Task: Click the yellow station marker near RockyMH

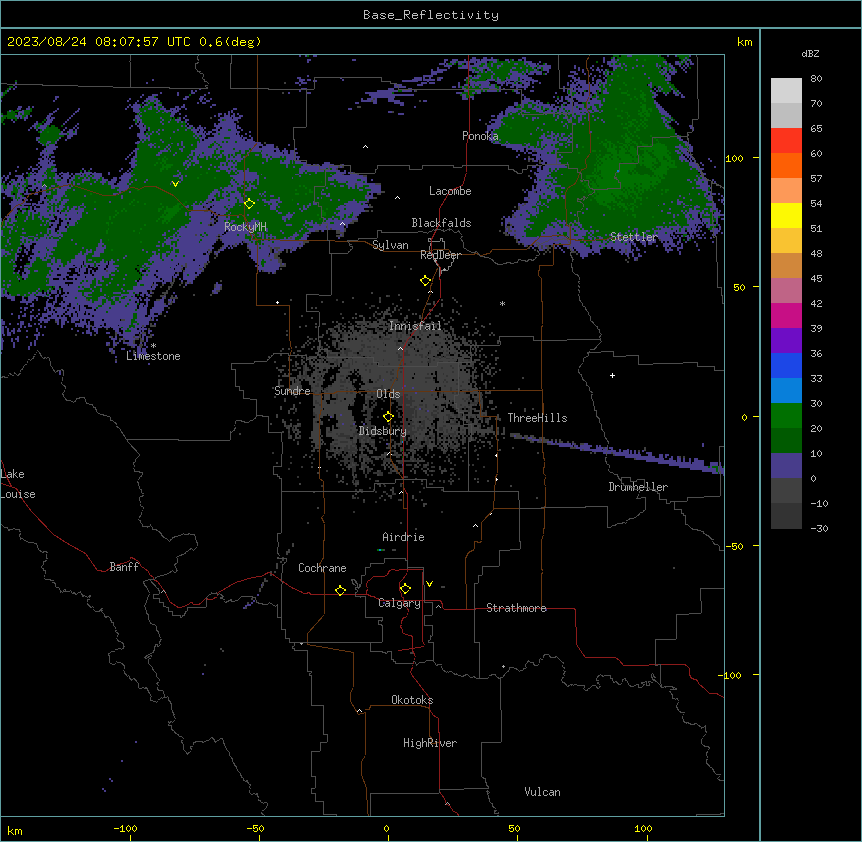Action: pyautogui.click(x=249, y=203)
